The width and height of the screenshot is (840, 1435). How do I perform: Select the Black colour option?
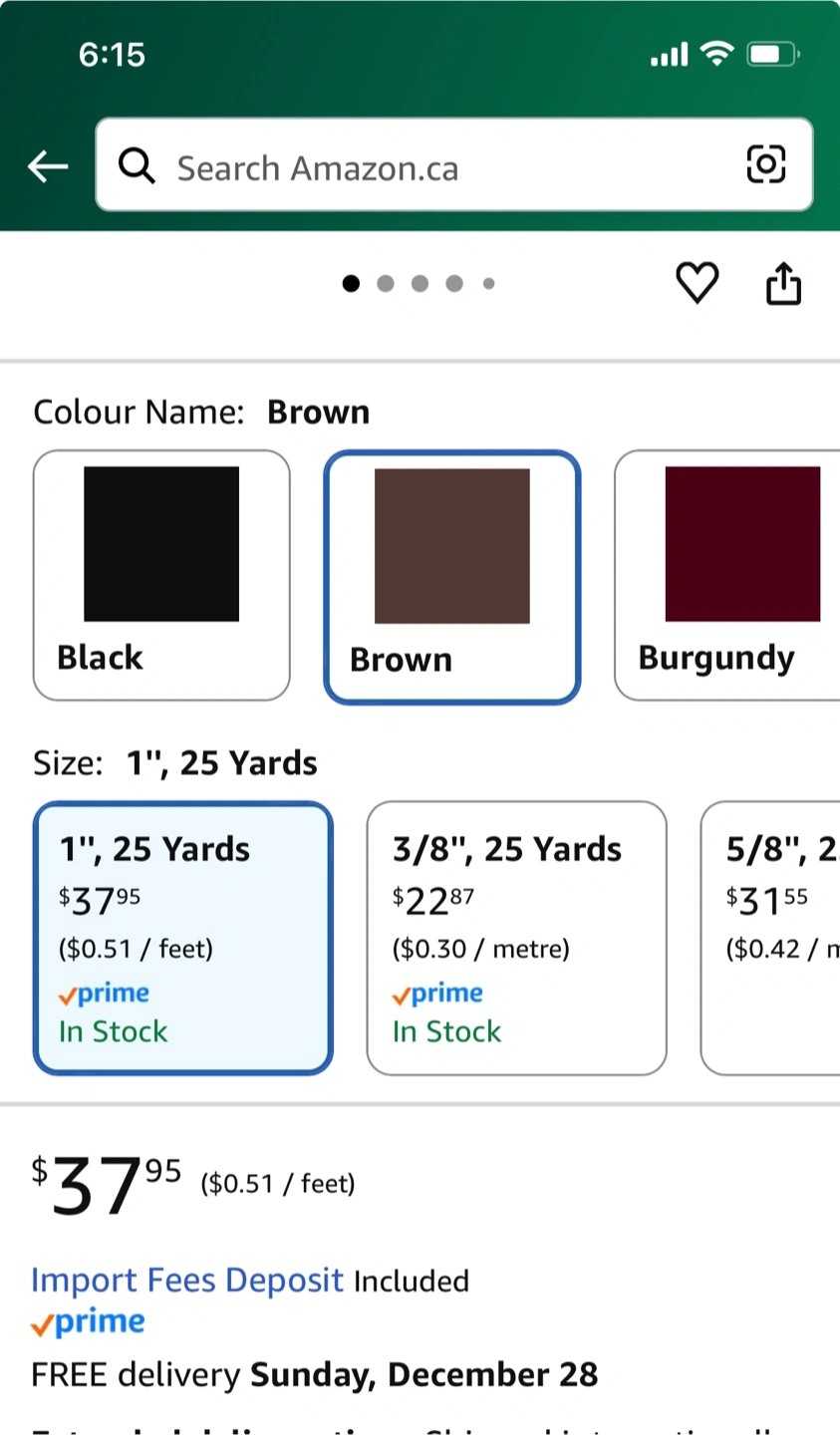(x=161, y=575)
